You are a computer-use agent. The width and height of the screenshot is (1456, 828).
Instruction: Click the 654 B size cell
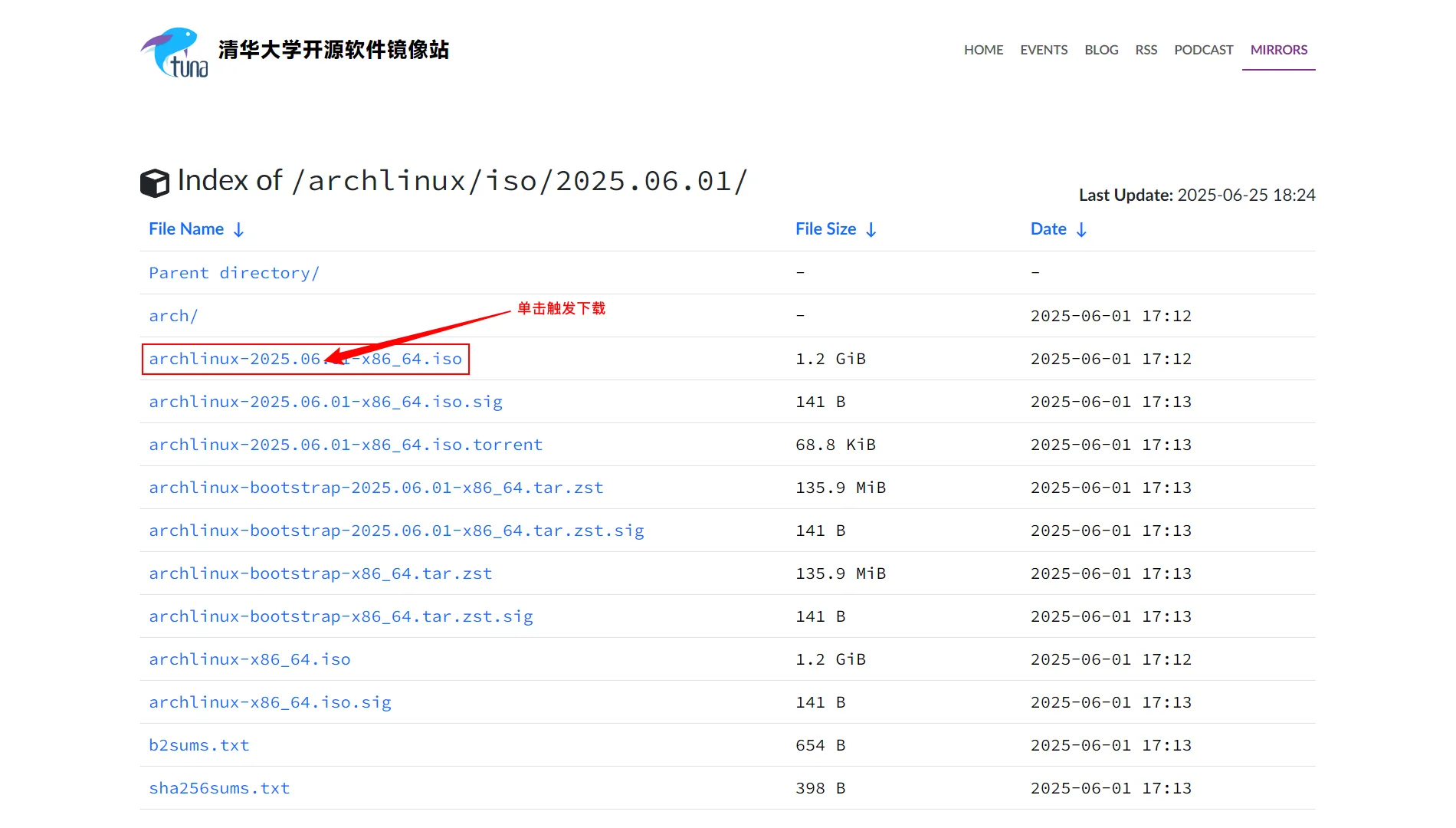coord(820,745)
